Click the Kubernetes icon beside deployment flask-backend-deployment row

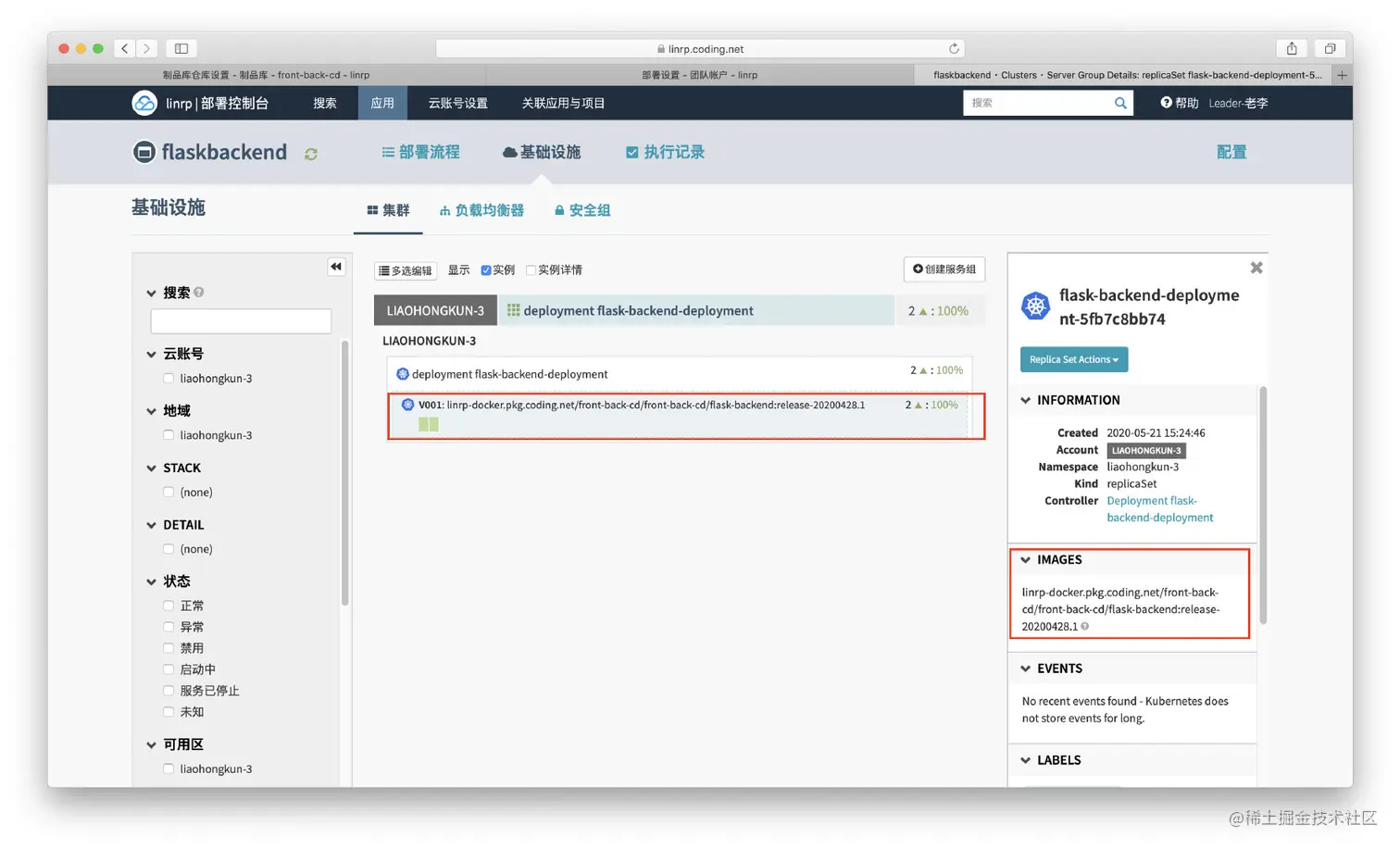point(403,374)
